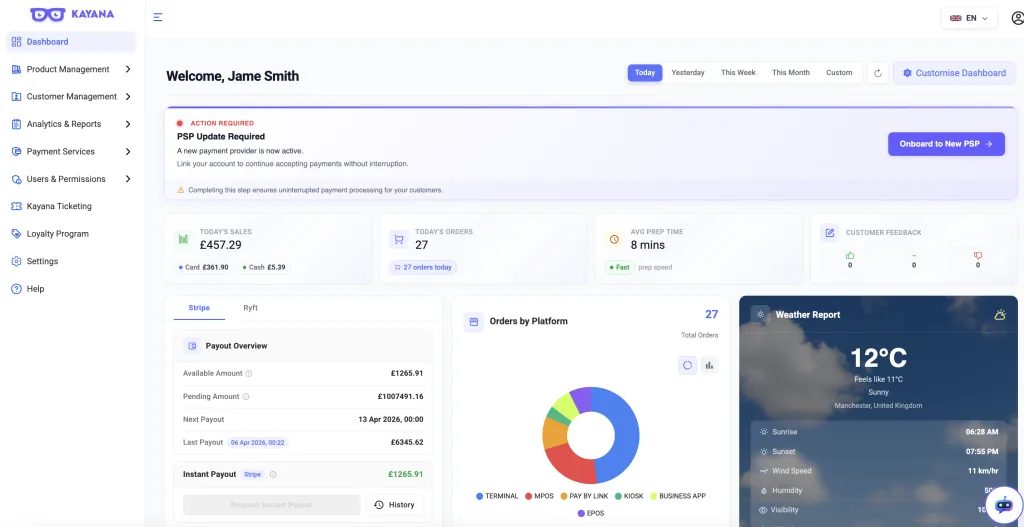The height and width of the screenshot is (527, 1024).
Task: Click the Product Management sidebar icon
Action: pos(16,69)
